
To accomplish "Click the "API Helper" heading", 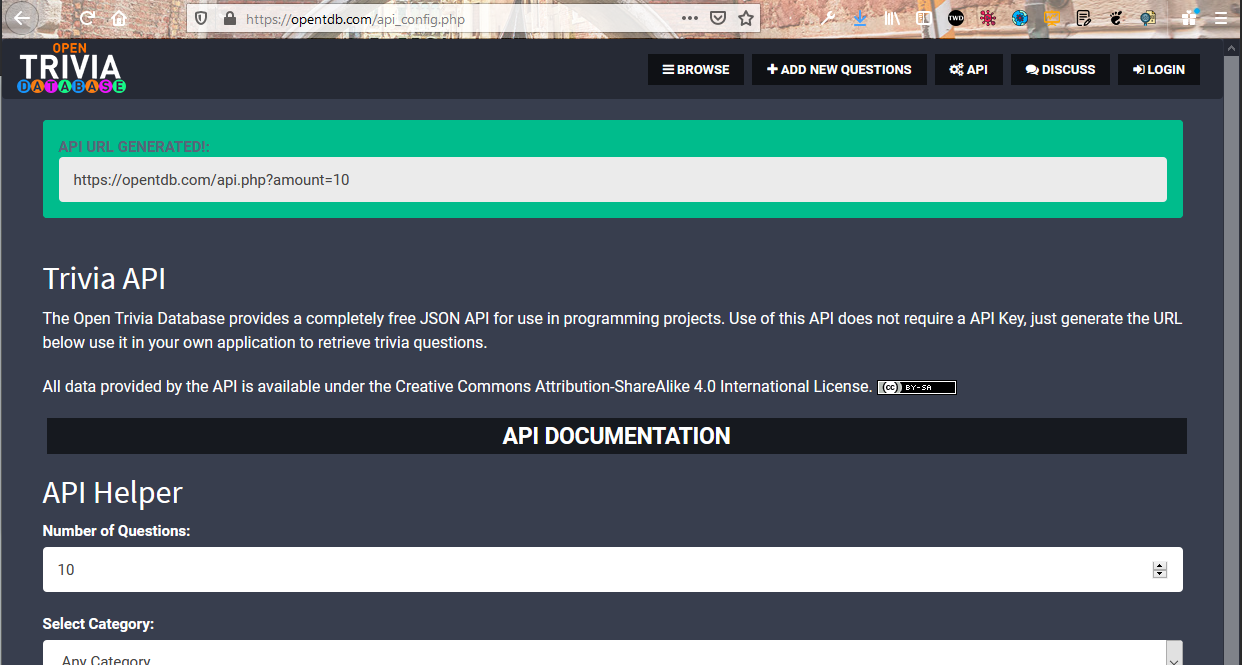I will 112,492.
